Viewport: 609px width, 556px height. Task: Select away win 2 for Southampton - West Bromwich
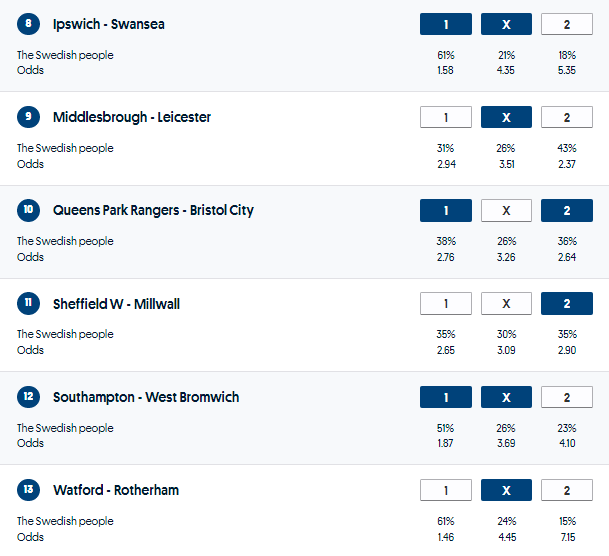[x=566, y=397]
